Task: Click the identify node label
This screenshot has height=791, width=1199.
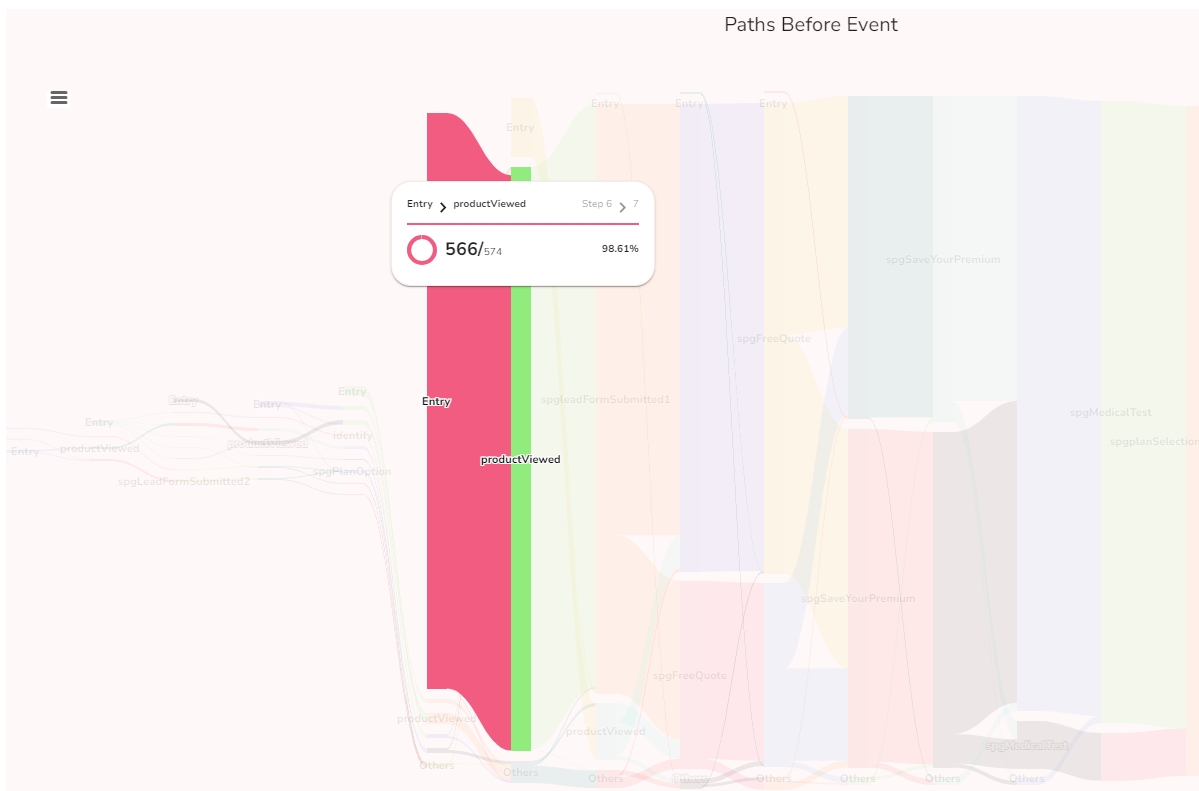Action: [x=352, y=435]
